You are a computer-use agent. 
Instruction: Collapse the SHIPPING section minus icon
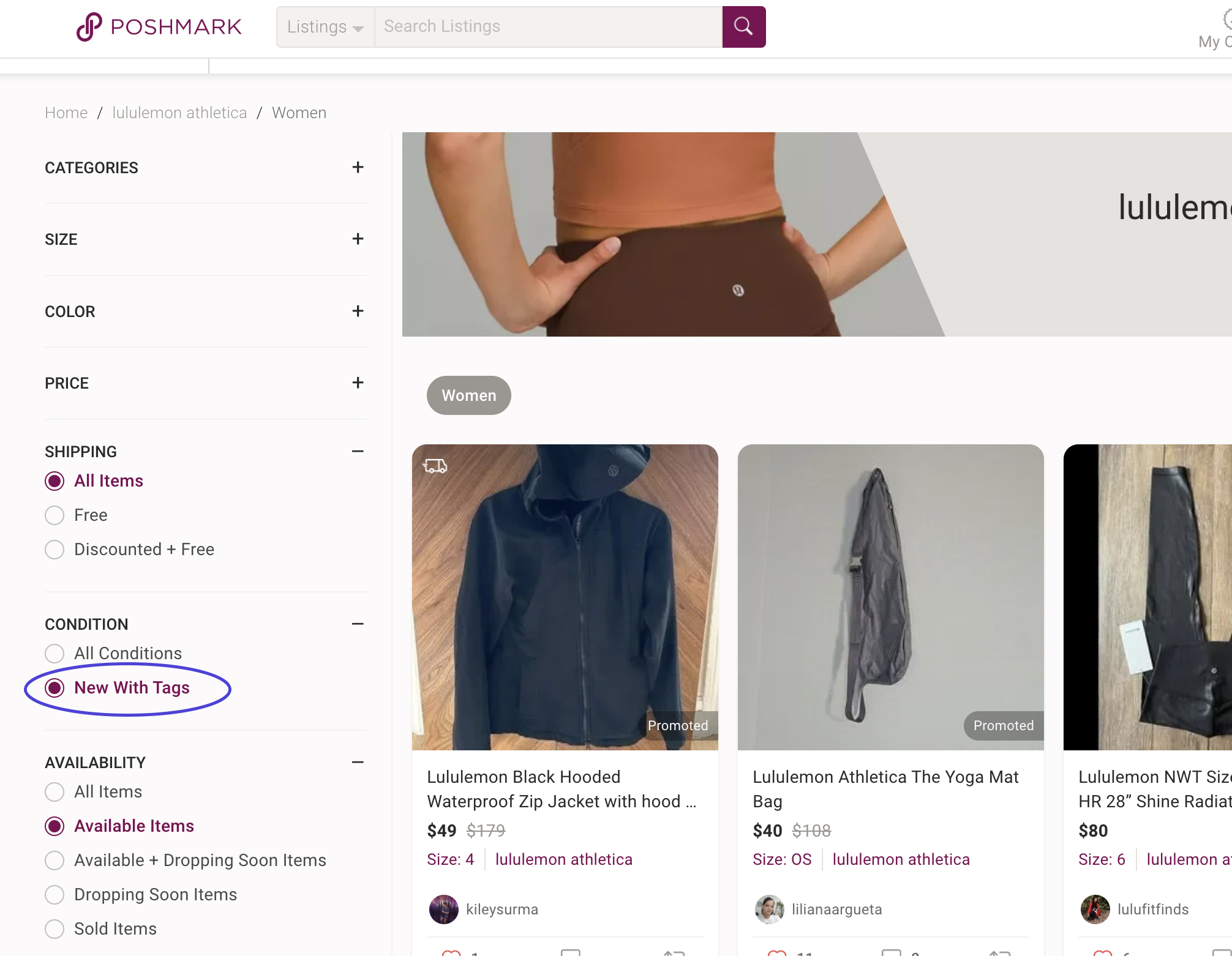point(358,451)
